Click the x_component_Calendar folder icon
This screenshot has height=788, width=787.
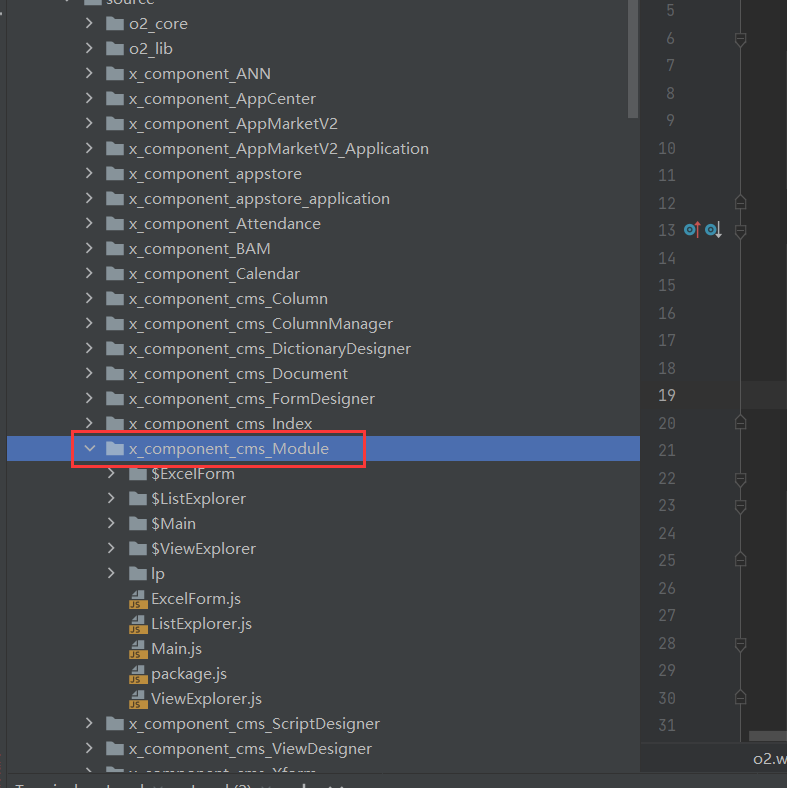(115, 273)
